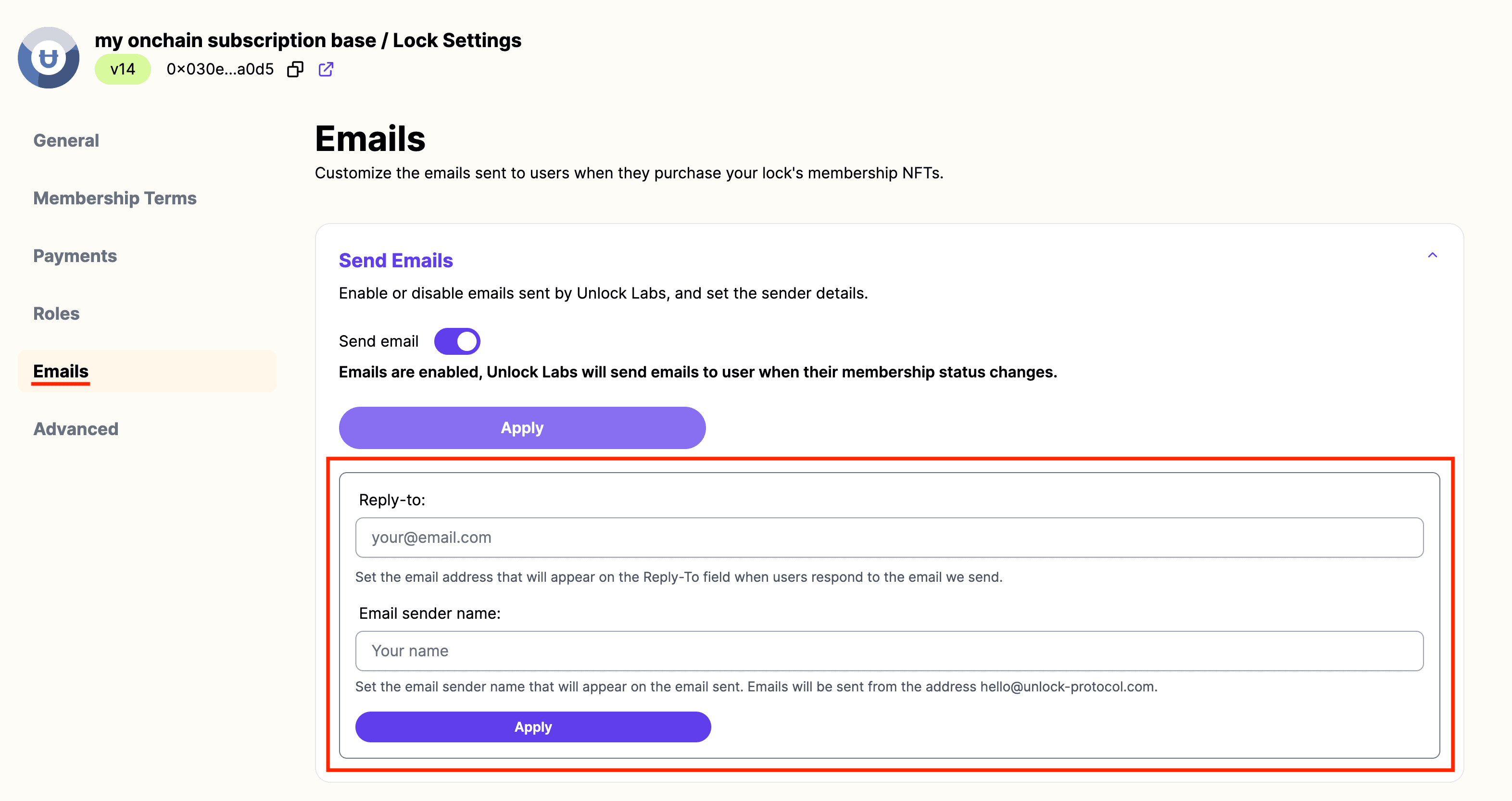
Task: Go to Membership Terms settings
Action: 115,199
